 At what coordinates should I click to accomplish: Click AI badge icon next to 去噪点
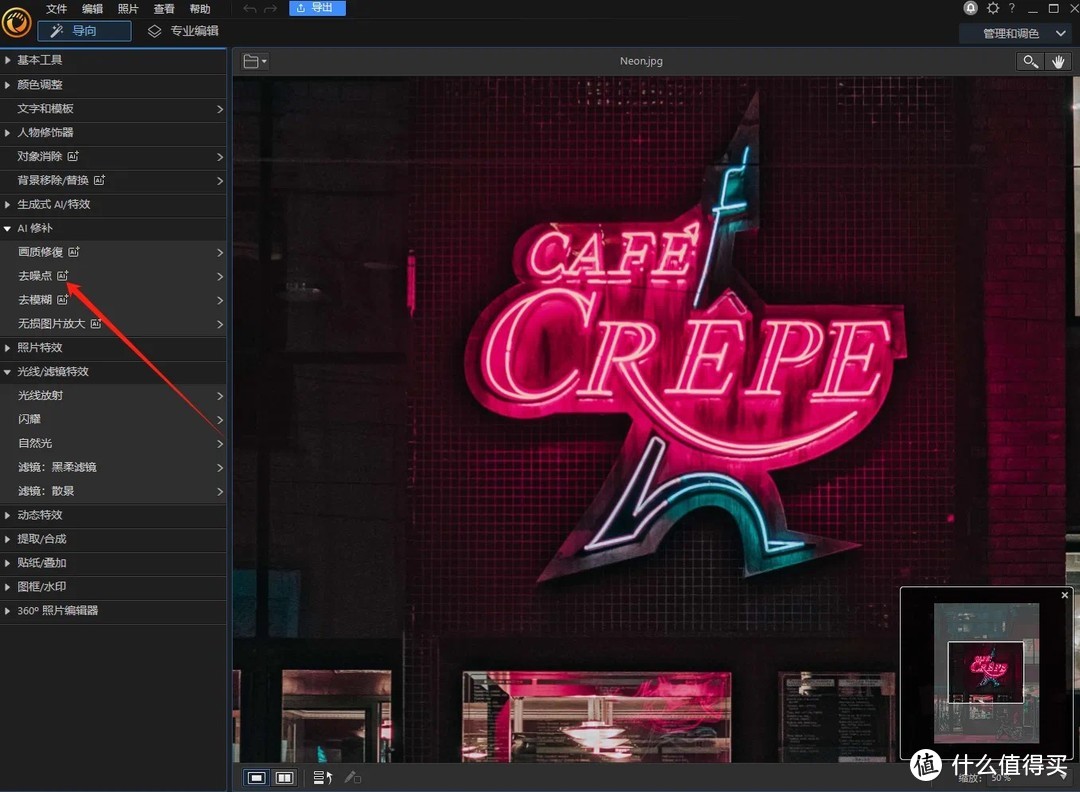63,275
